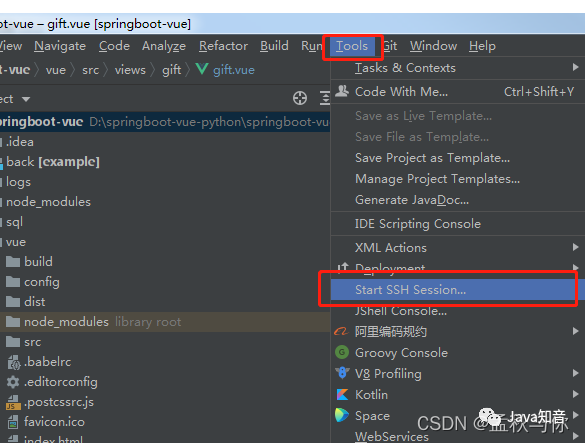Screen dimensions: 585x443
Task: Click the Groovy Console green icon
Action: [x=342, y=352]
